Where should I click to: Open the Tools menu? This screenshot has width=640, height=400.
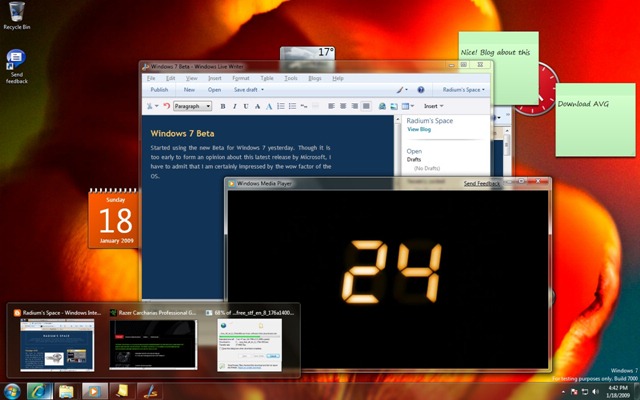(291, 78)
